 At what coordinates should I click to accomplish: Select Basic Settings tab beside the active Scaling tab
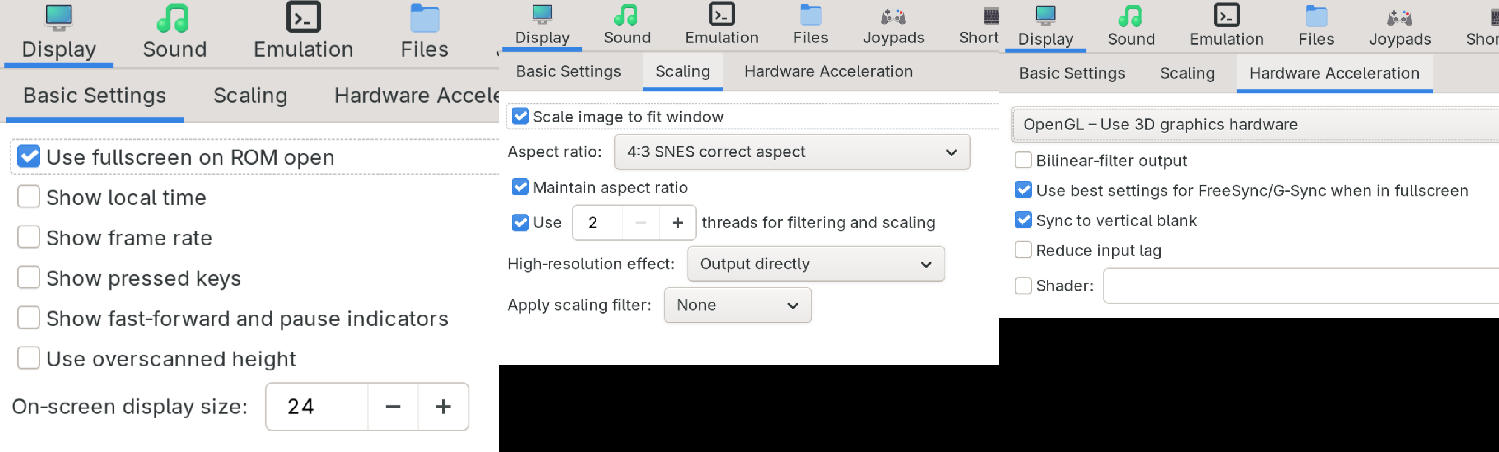click(568, 72)
